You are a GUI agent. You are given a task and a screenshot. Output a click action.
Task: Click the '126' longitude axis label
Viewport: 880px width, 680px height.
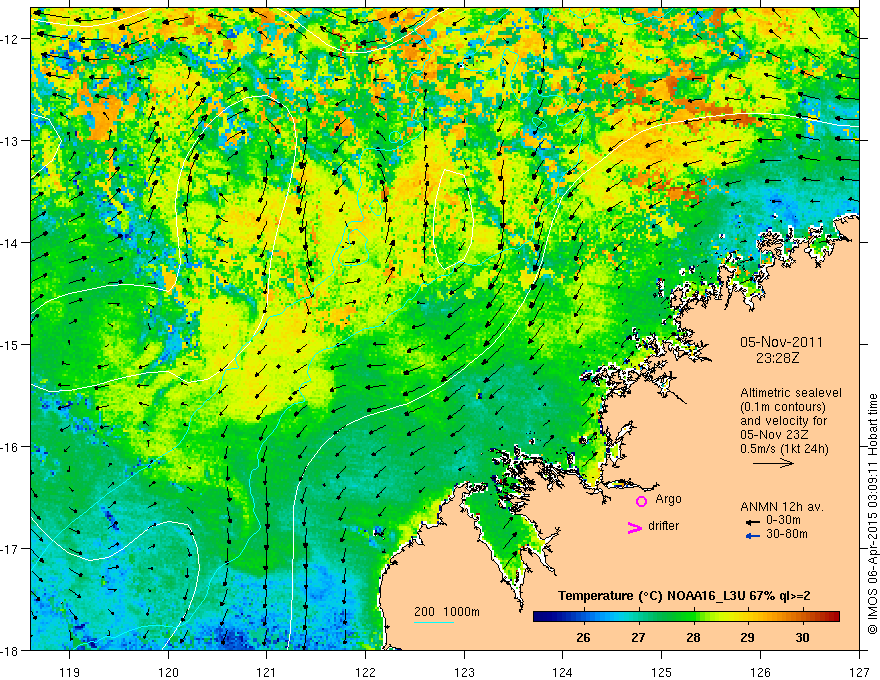pyautogui.click(x=760, y=672)
